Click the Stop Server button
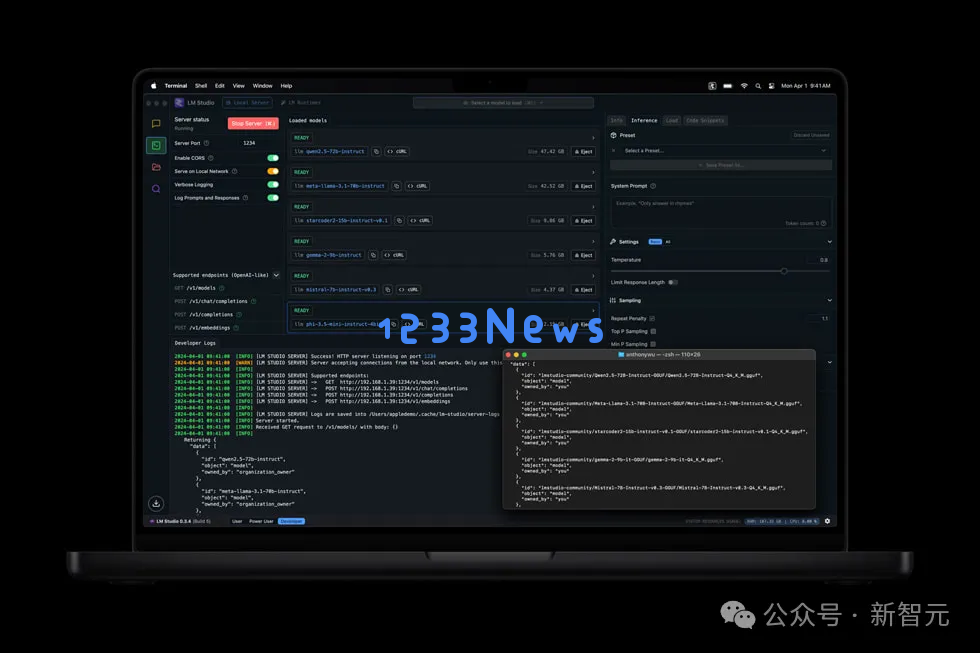The height and width of the screenshot is (653, 980). [253, 124]
